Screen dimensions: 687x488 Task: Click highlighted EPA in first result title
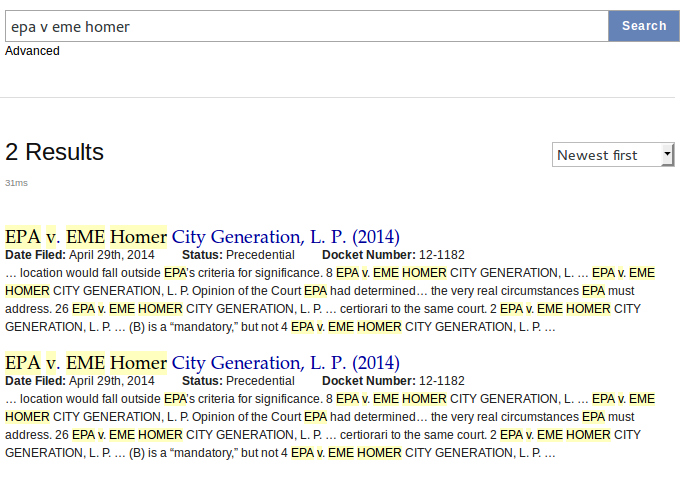pyautogui.click(x=23, y=237)
